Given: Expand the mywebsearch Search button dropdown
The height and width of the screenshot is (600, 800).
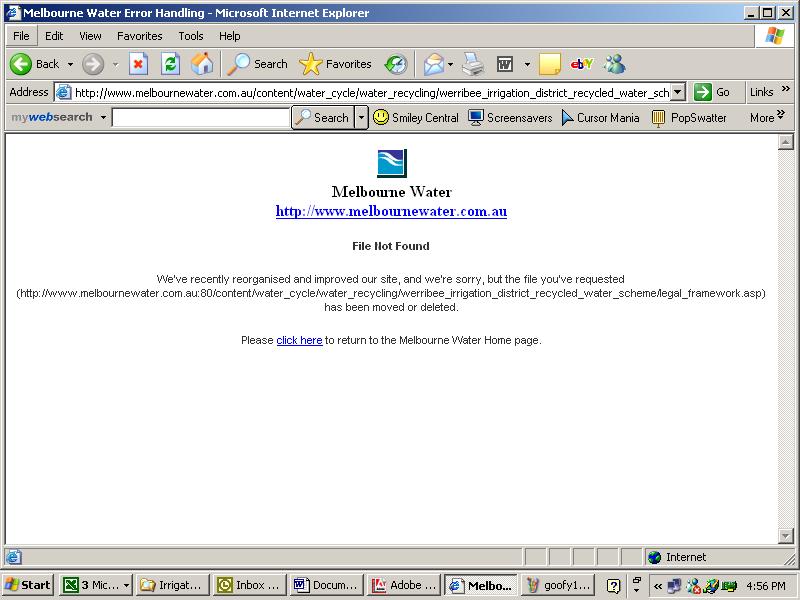Looking at the screenshot, I should click(x=361, y=117).
